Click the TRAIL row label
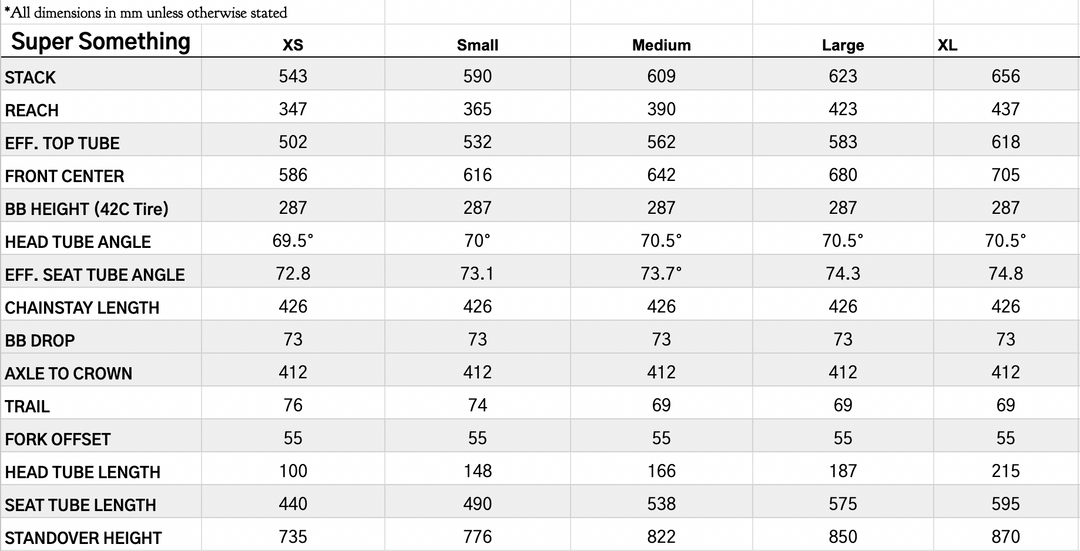The image size is (1080, 551). 27,406
